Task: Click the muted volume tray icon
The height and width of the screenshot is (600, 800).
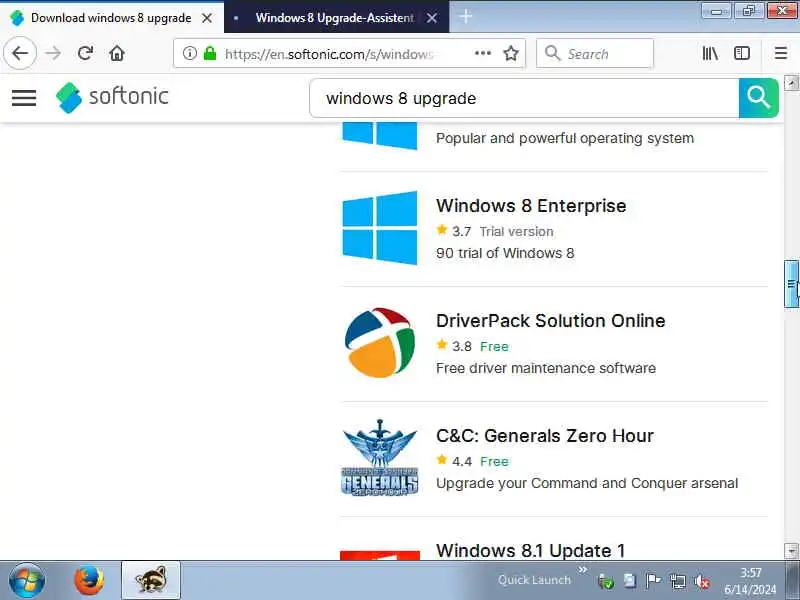Action: point(702,582)
